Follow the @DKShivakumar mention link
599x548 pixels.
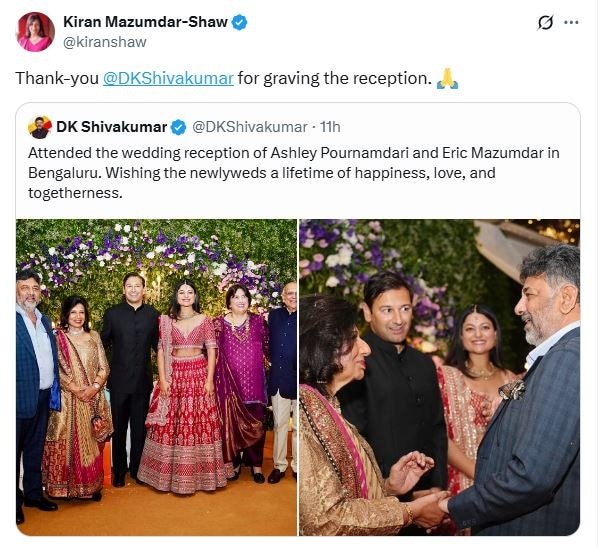tap(168, 78)
